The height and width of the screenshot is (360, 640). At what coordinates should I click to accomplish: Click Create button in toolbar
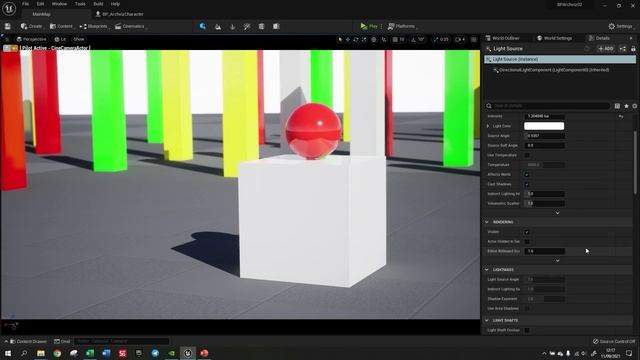pyautogui.click(x=32, y=26)
